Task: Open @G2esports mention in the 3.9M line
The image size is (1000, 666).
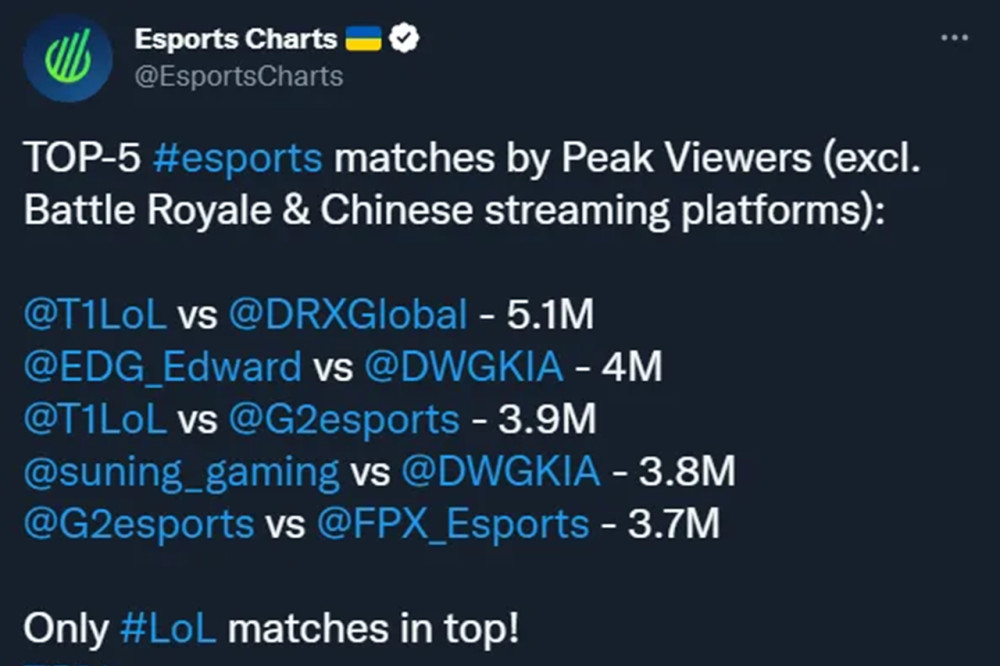Action: pyautogui.click(x=344, y=419)
